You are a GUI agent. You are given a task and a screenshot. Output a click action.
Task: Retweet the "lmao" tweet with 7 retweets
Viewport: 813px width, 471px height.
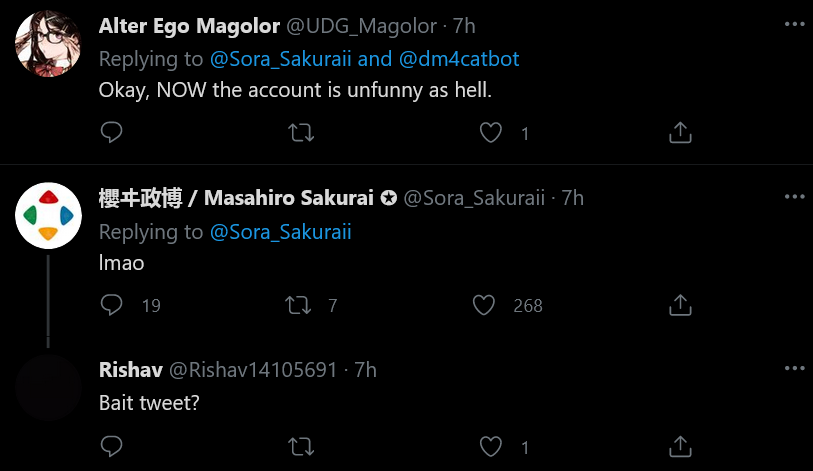(x=298, y=305)
